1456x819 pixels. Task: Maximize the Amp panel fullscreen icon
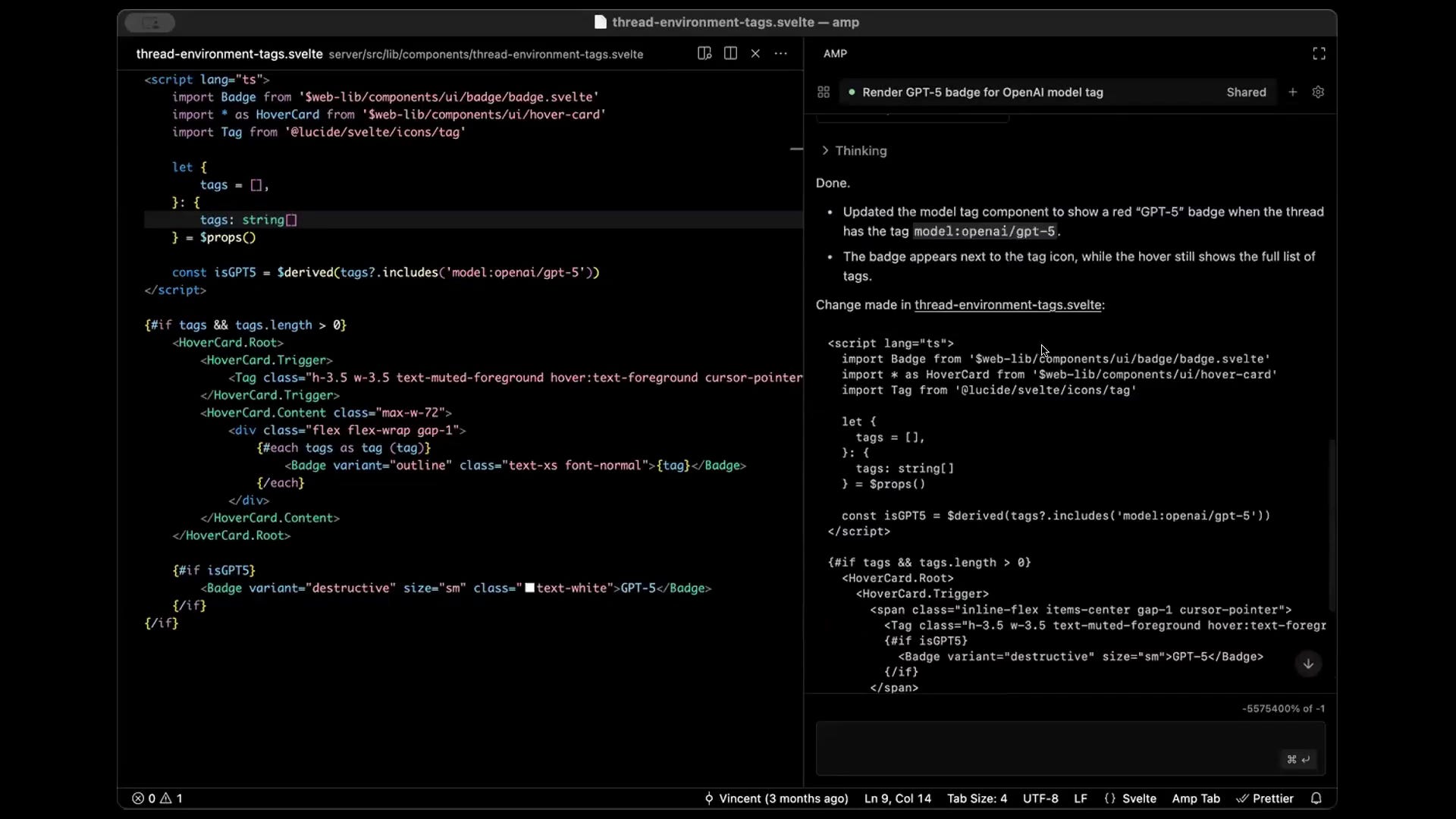click(x=1319, y=53)
